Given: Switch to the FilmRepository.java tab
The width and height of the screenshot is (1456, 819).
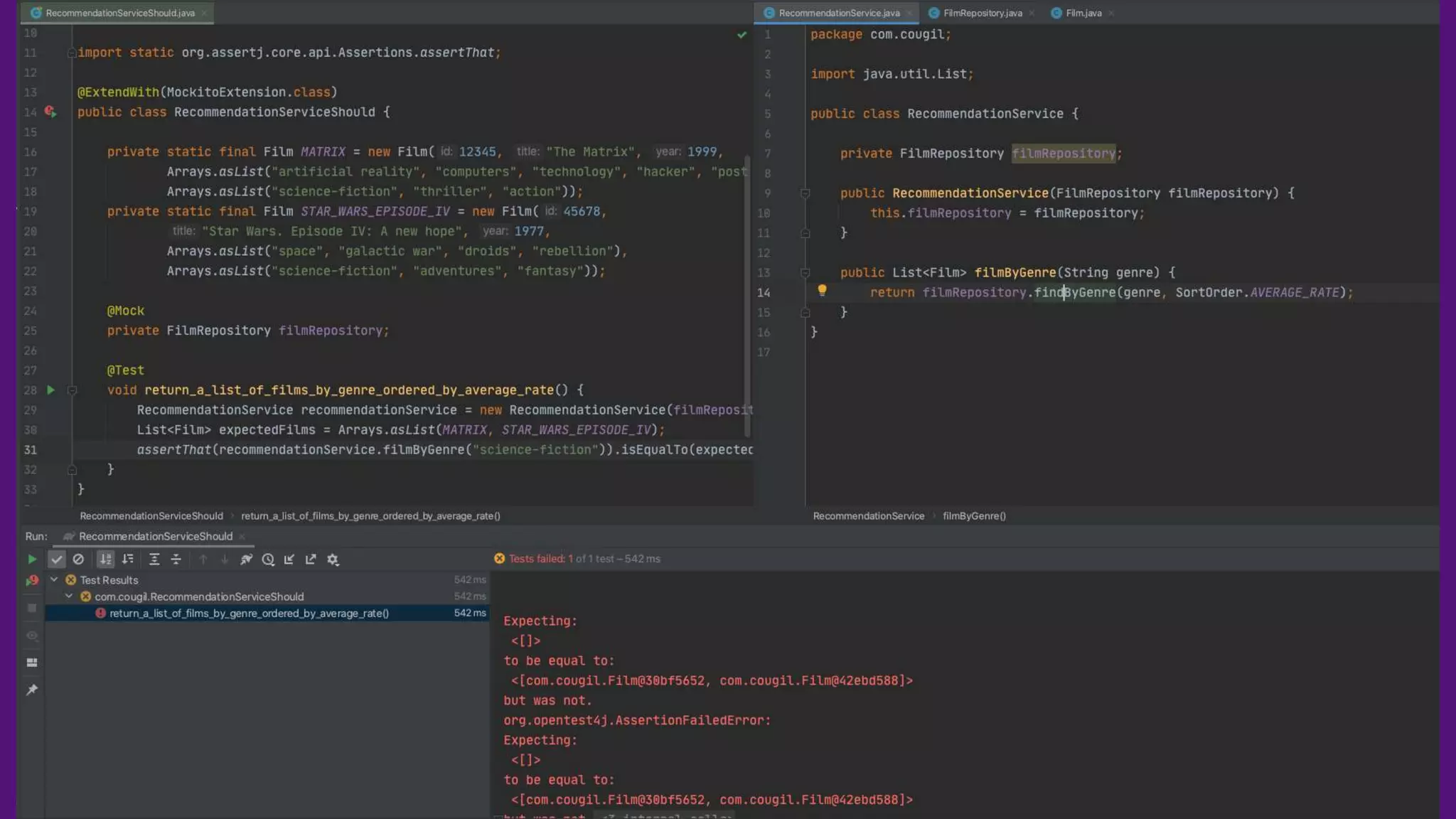Looking at the screenshot, I should [982, 13].
